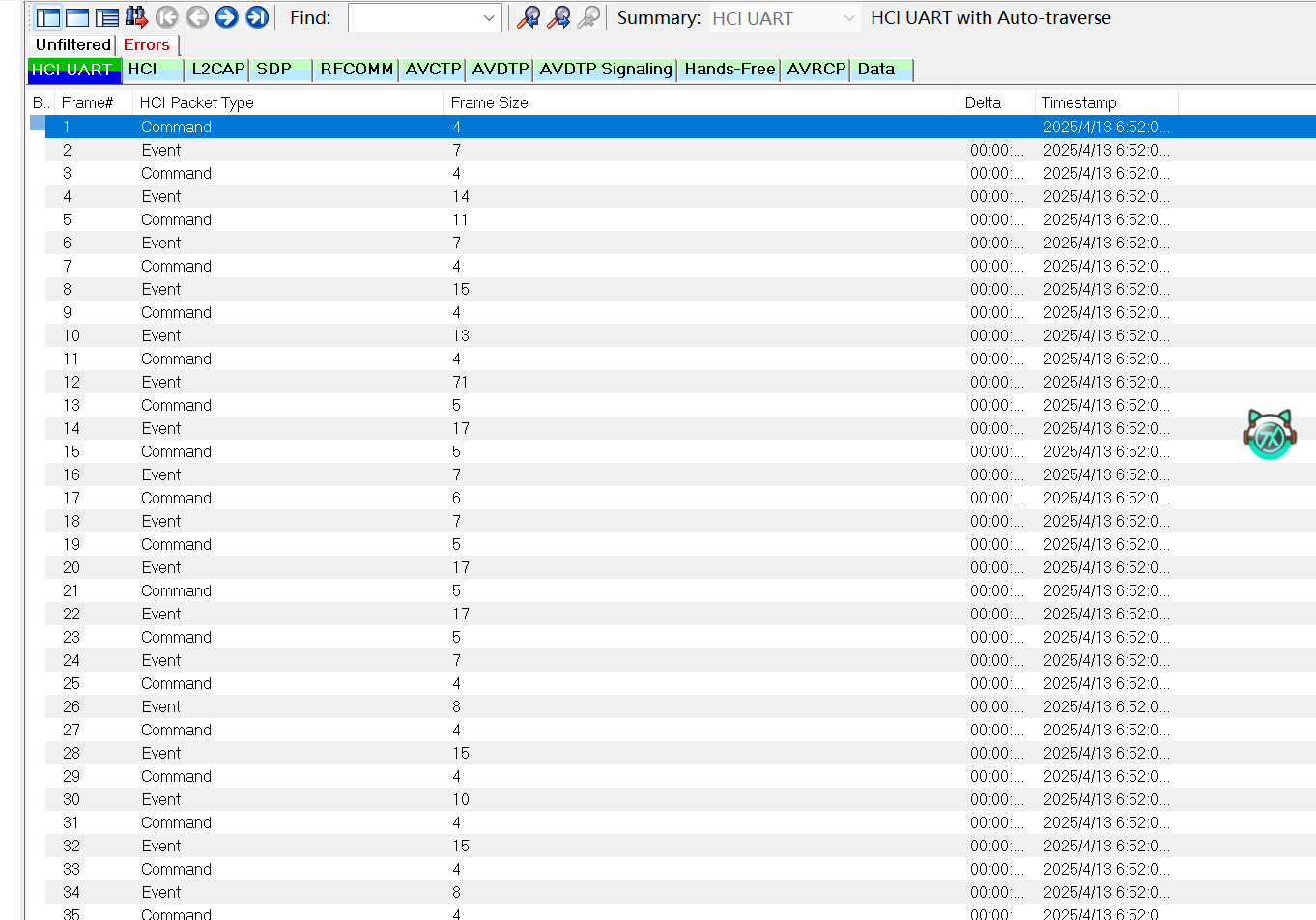Open the Find dropdown box
Screen dimensions: 1316x920
tap(488, 18)
